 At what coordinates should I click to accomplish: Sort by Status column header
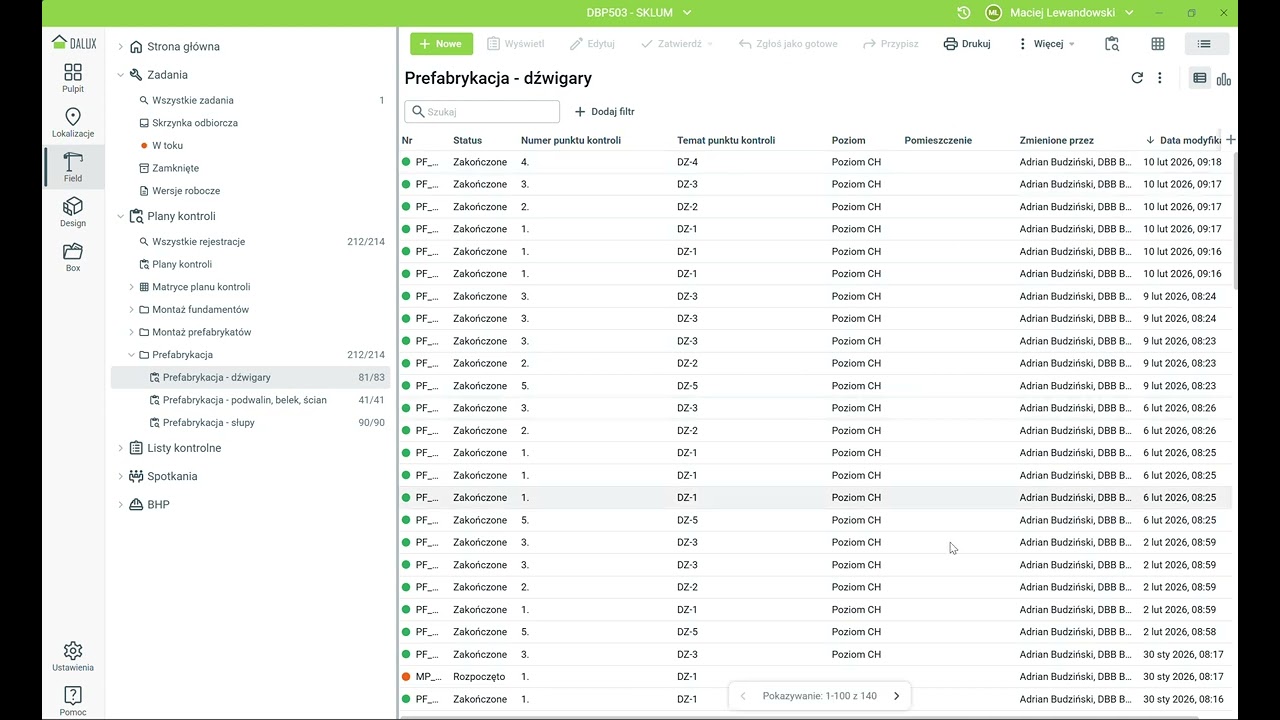tap(467, 140)
